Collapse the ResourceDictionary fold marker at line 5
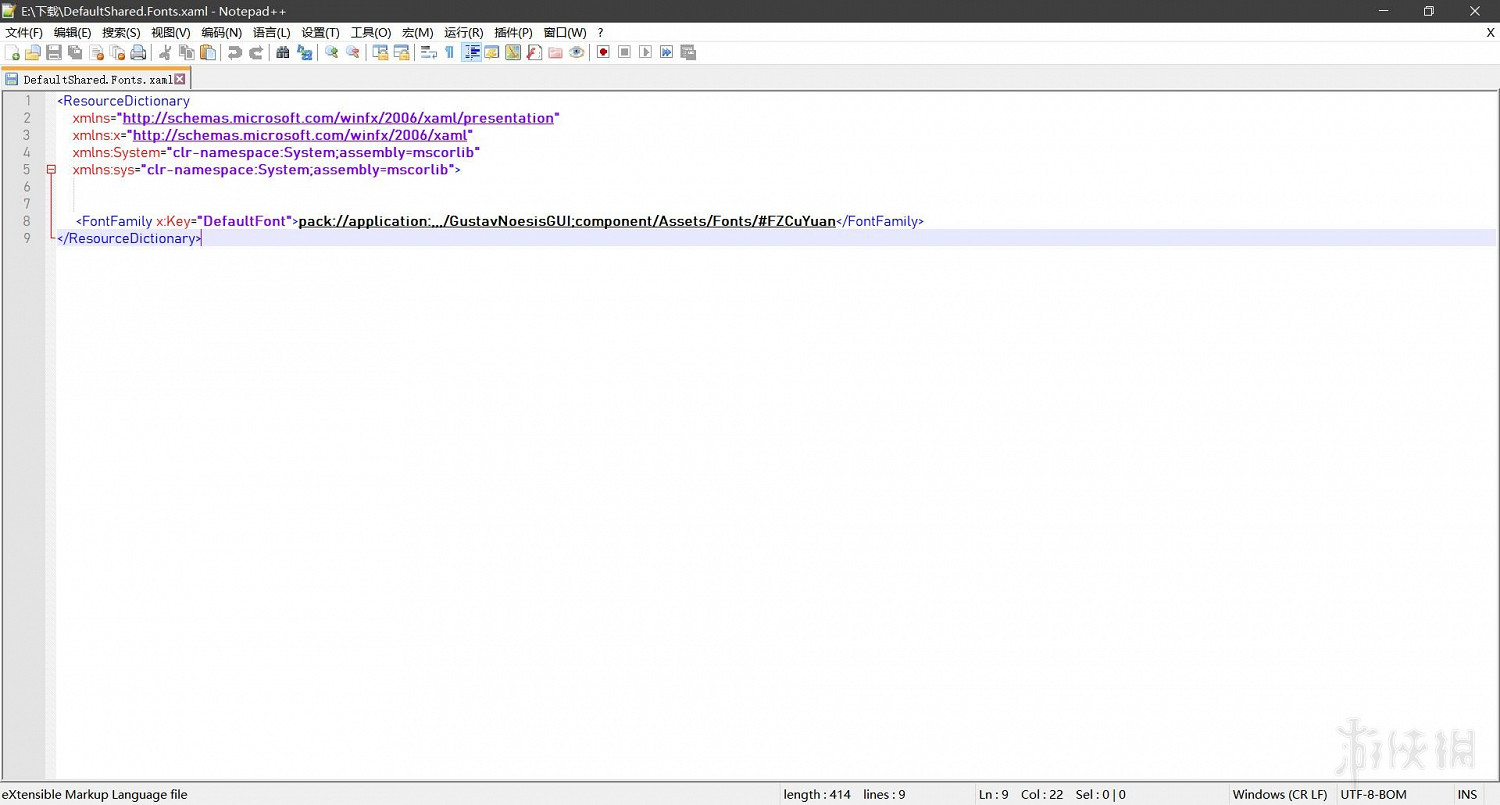 [51, 170]
